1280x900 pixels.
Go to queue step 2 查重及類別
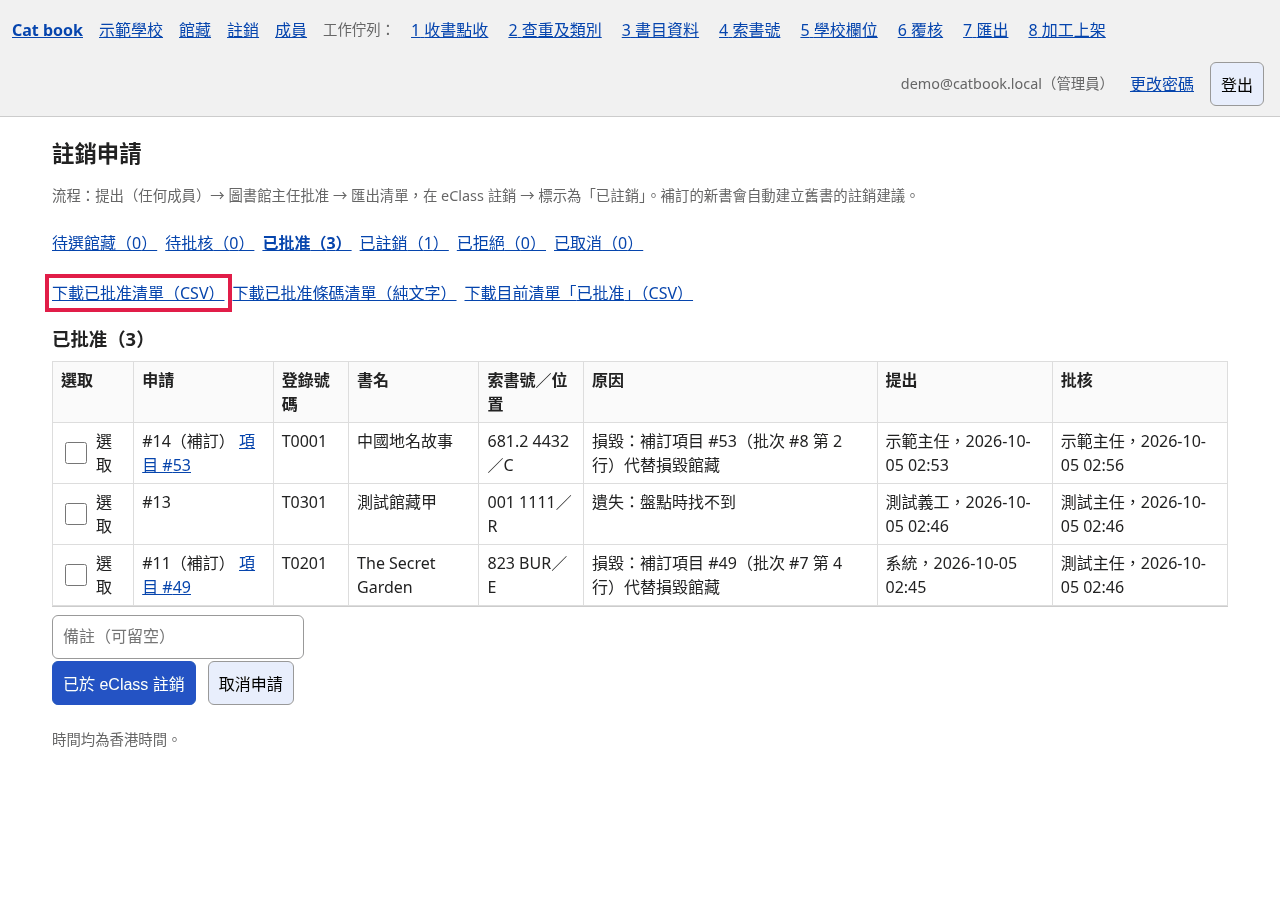[555, 30]
